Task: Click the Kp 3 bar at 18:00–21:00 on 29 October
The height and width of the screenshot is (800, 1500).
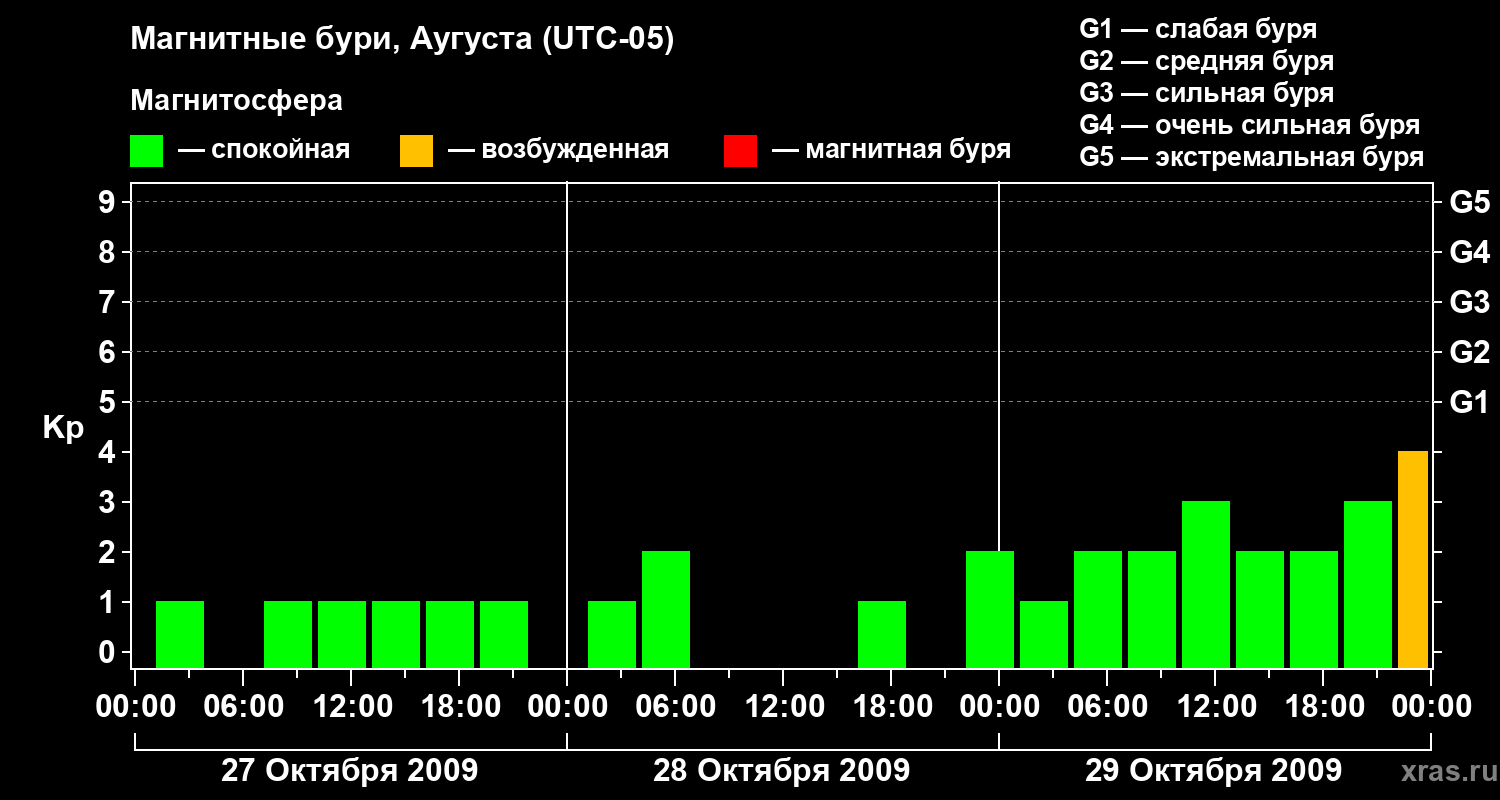Action: pyautogui.click(x=1368, y=584)
